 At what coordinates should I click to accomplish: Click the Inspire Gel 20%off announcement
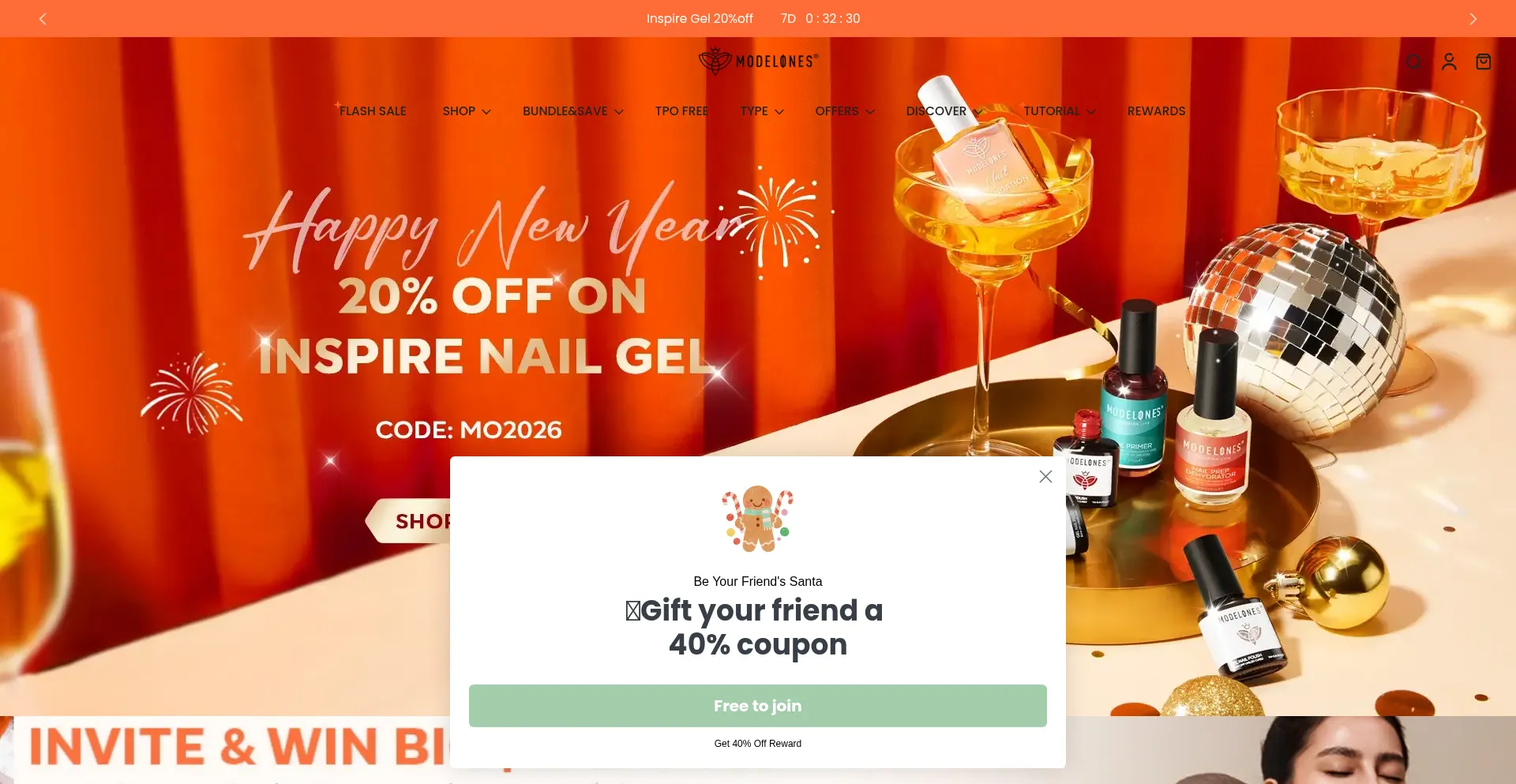[x=700, y=19]
